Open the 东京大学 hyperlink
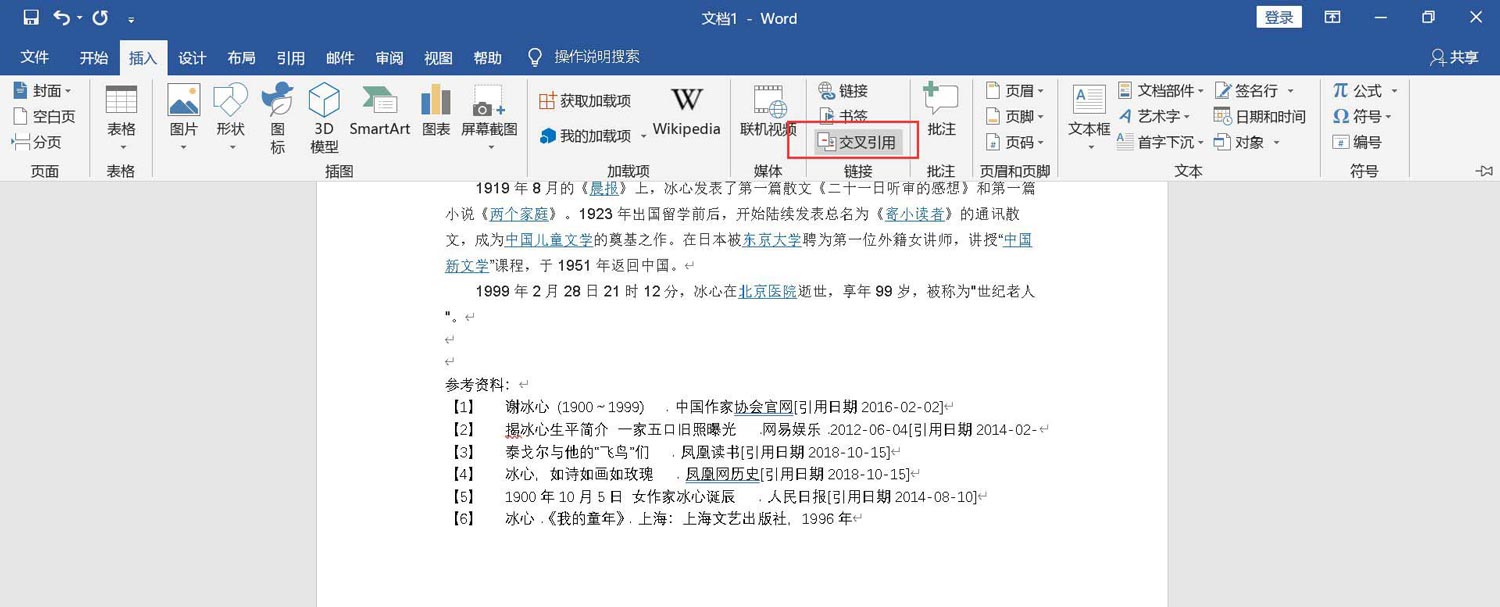The height and width of the screenshot is (607, 1500). 772,240
